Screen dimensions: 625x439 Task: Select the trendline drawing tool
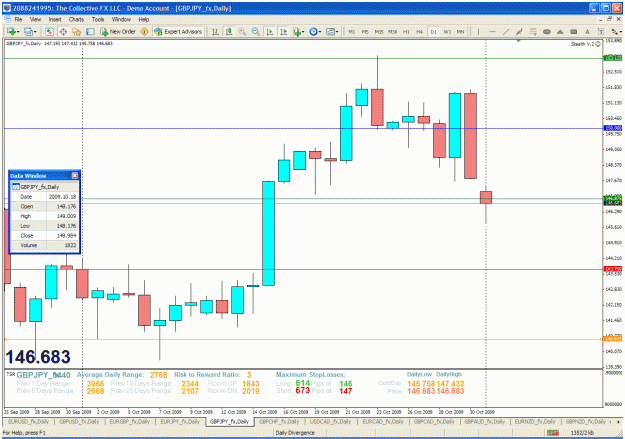click(x=506, y=31)
